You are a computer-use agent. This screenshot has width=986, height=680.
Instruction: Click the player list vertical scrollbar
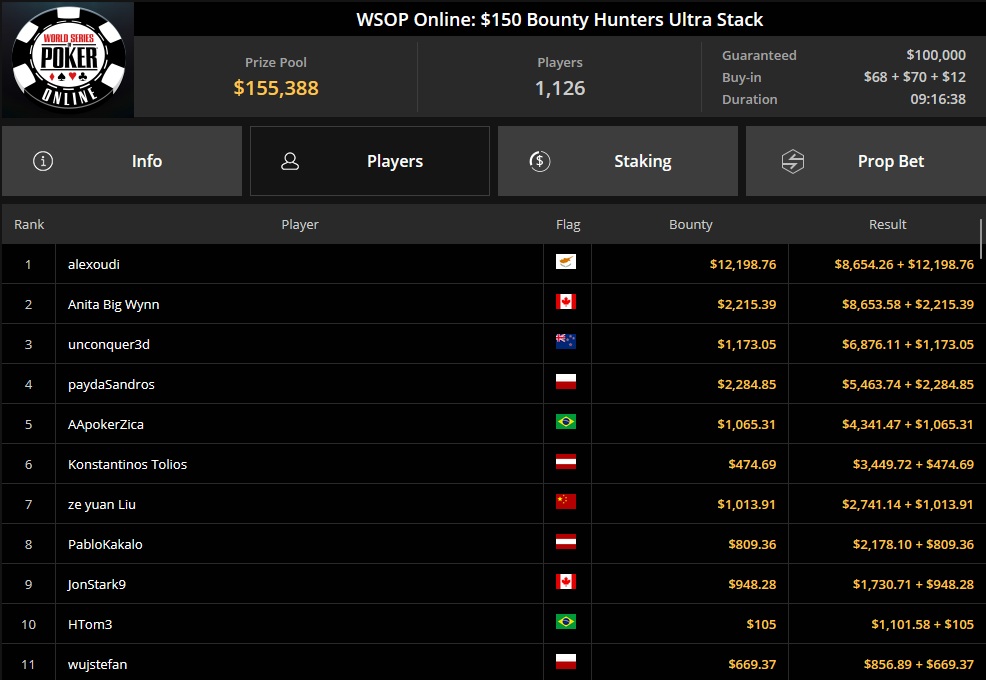click(x=982, y=240)
